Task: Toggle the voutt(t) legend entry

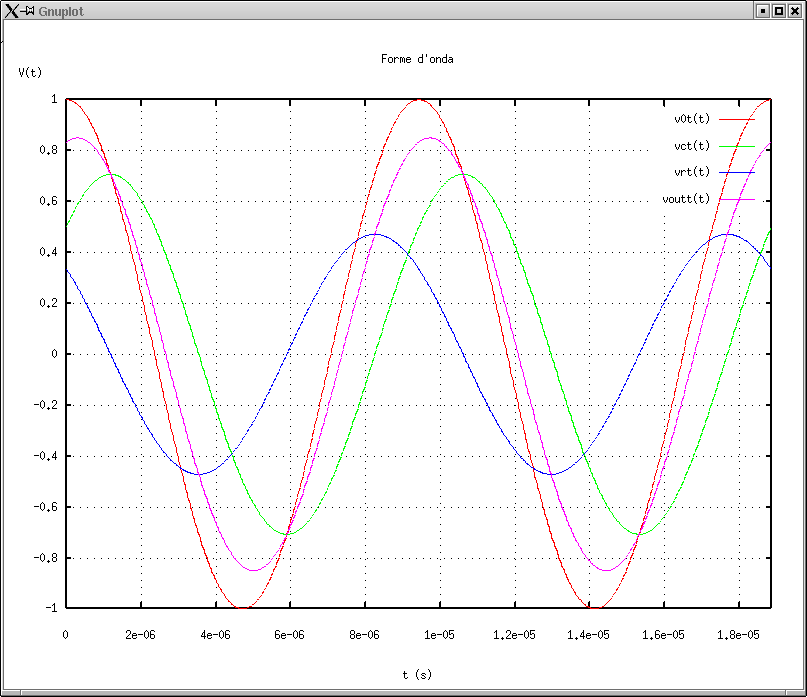Action: pos(686,199)
